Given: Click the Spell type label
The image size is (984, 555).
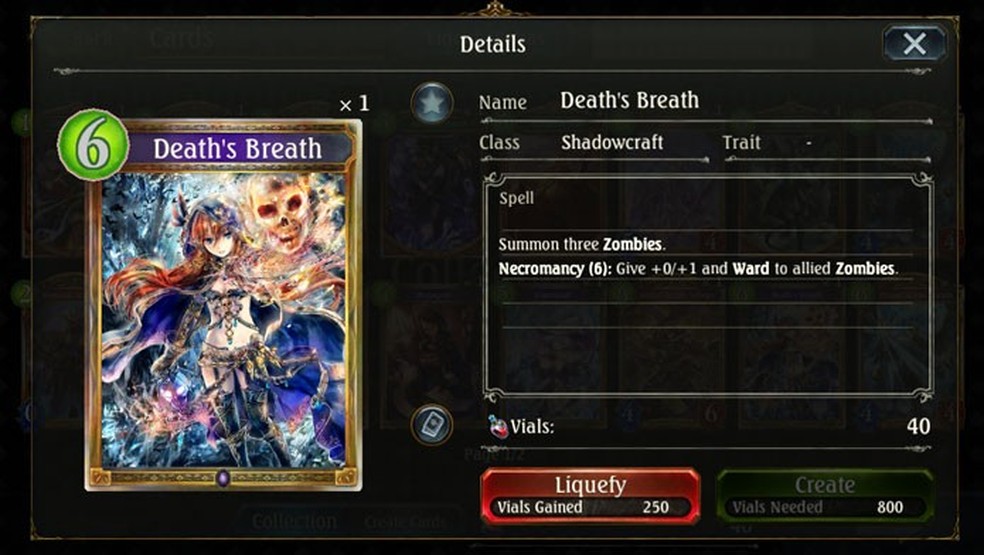Looking at the screenshot, I should pos(516,198).
